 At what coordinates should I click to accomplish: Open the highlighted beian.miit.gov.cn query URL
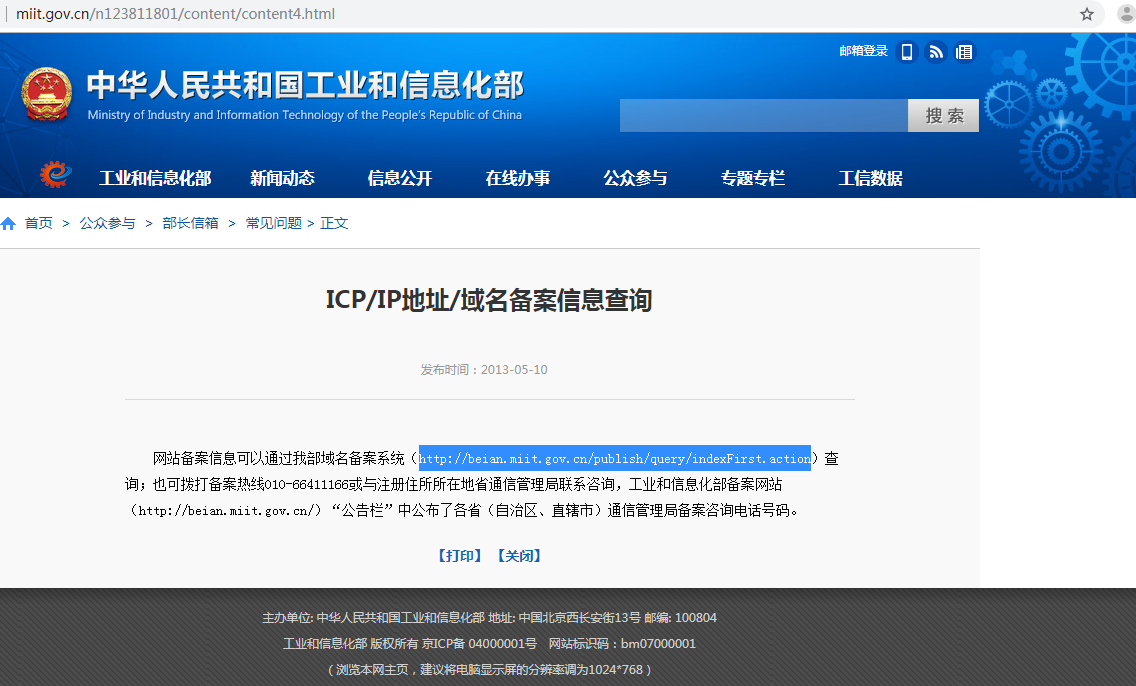click(x=614, y=459)
